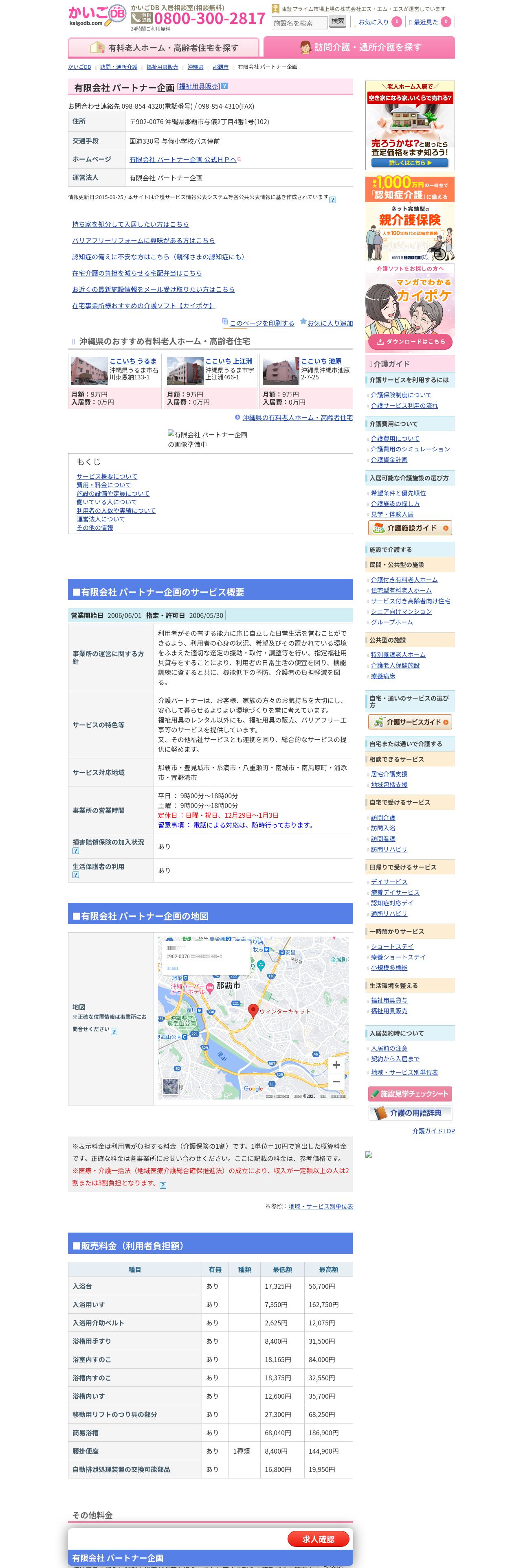Viewport: 523px width, 1568px height.
Task: Open 沖縄県の有料老人ホーム・高齢者住宅 link
Action: click(x=298, y=418)
